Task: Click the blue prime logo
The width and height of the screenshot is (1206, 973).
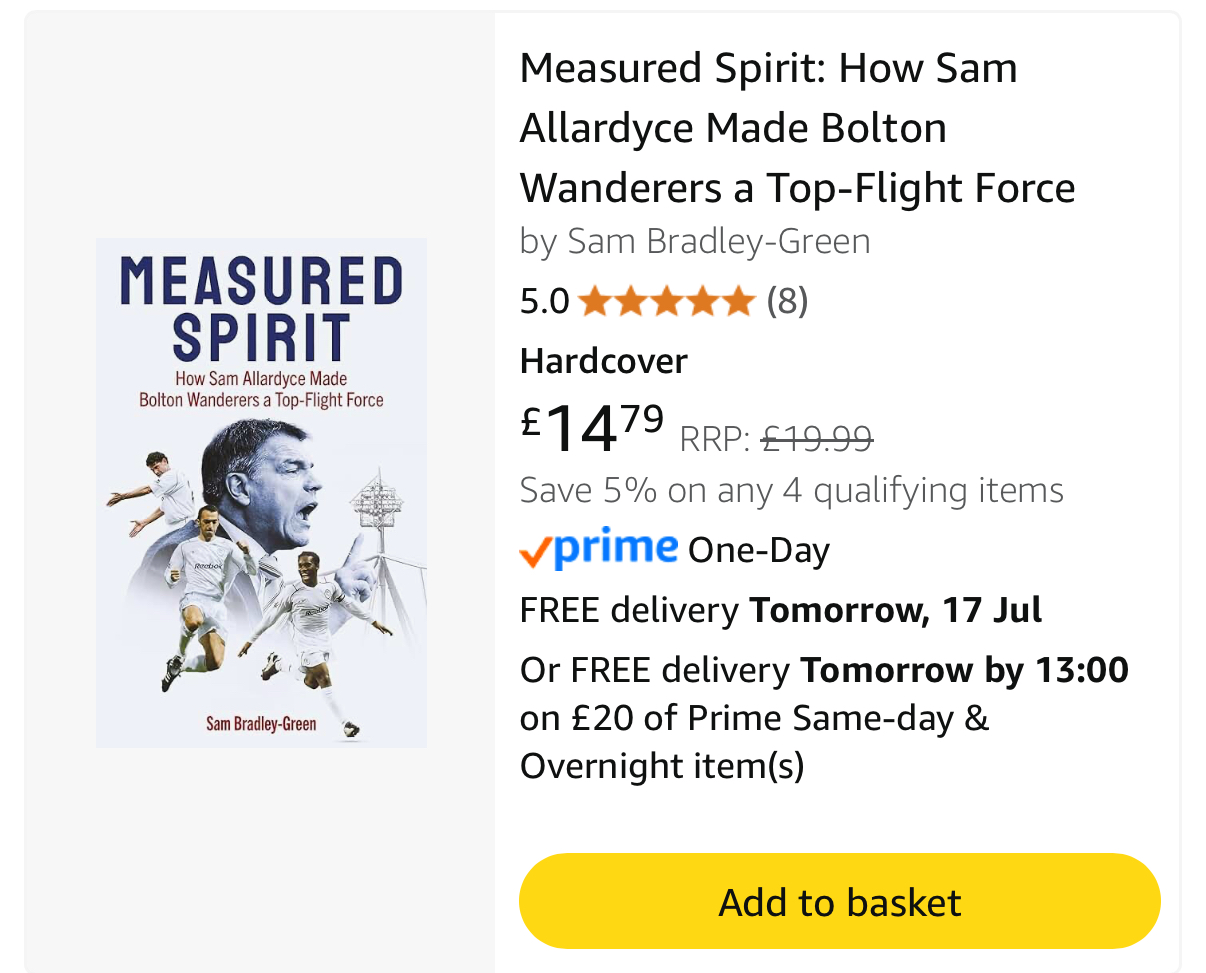Action: (x=615, y=549)
